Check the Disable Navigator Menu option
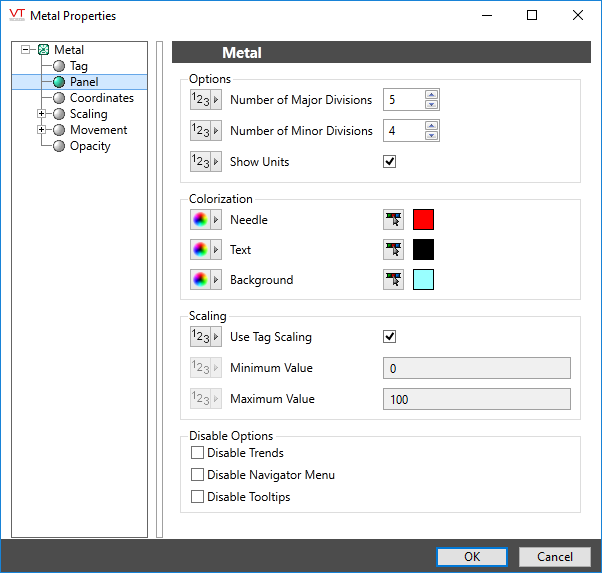Screen dimensions: 602x573 click(x=197, y=475)
